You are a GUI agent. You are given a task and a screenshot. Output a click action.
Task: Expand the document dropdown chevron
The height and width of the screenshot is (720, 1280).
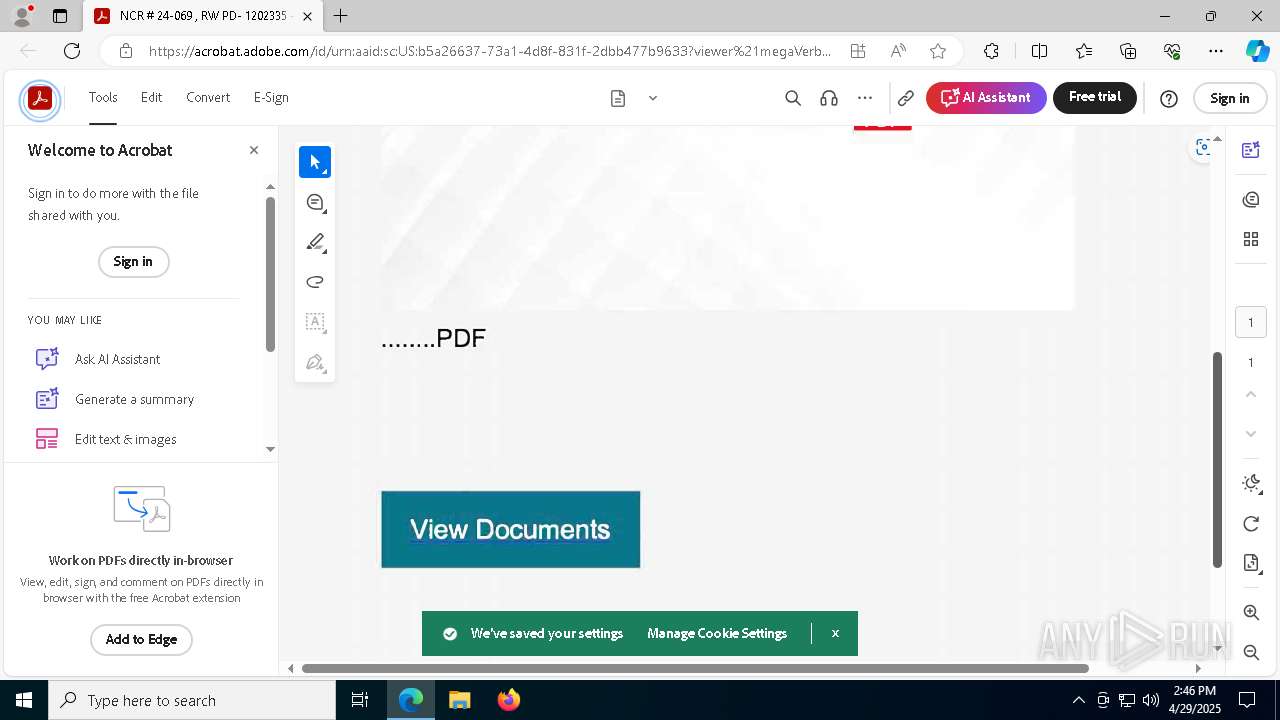(653, 98)
